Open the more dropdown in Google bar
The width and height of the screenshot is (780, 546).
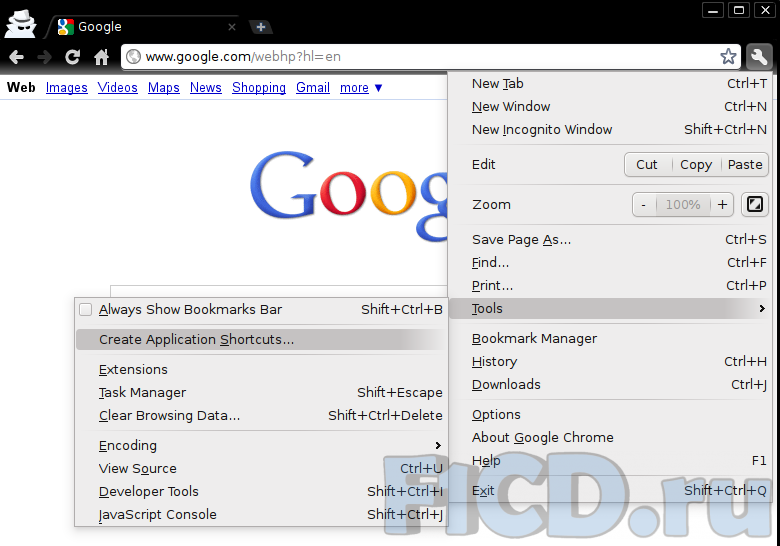coord(361,88)
